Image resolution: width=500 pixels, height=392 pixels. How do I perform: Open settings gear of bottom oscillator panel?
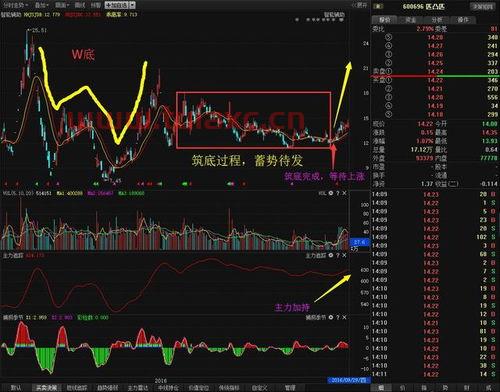(x=331, y=317)
